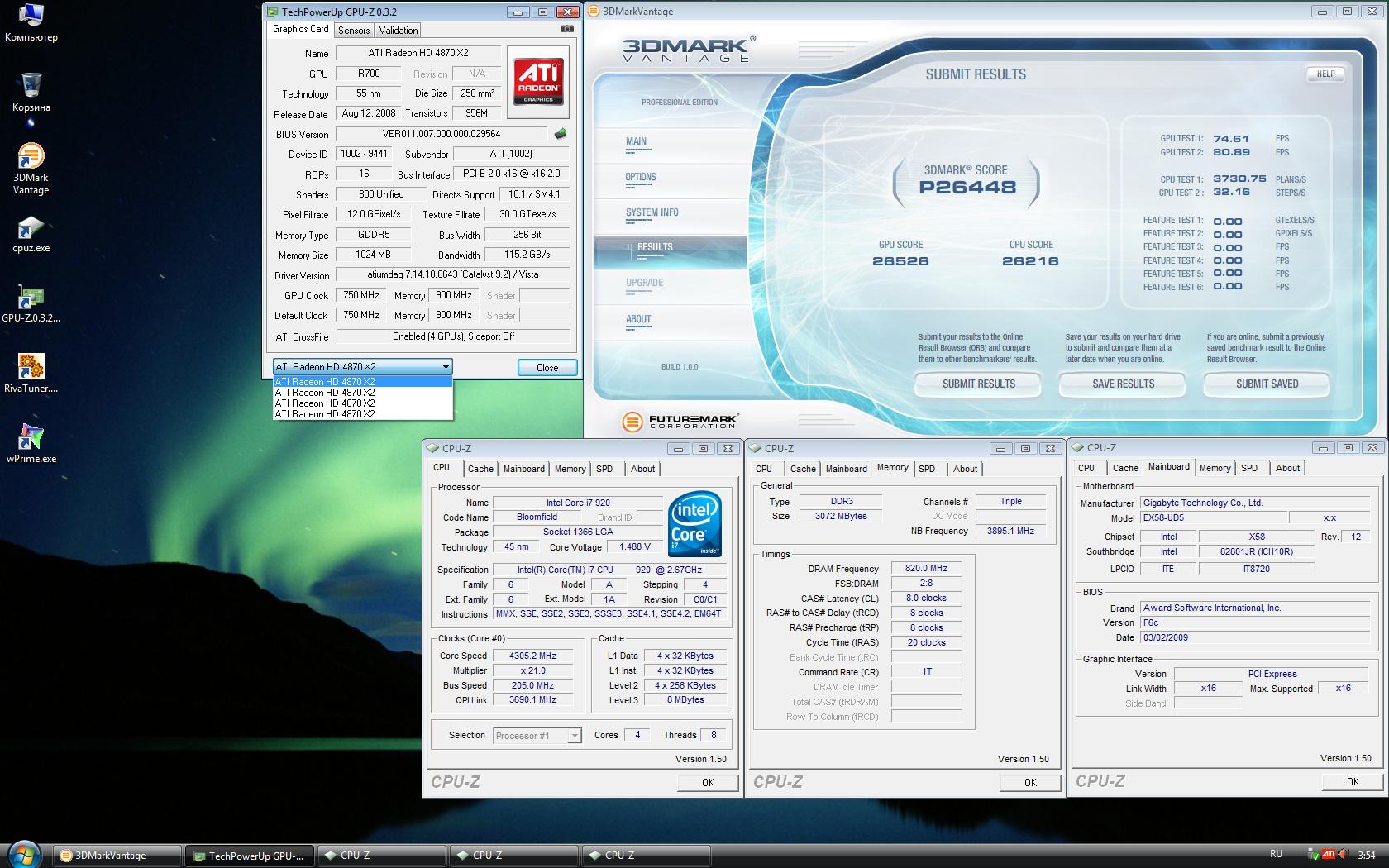This screenshot has width=1389, height=868.
Task: Click OK in the Memory CPU-Z window
Action: (1030, 783)
